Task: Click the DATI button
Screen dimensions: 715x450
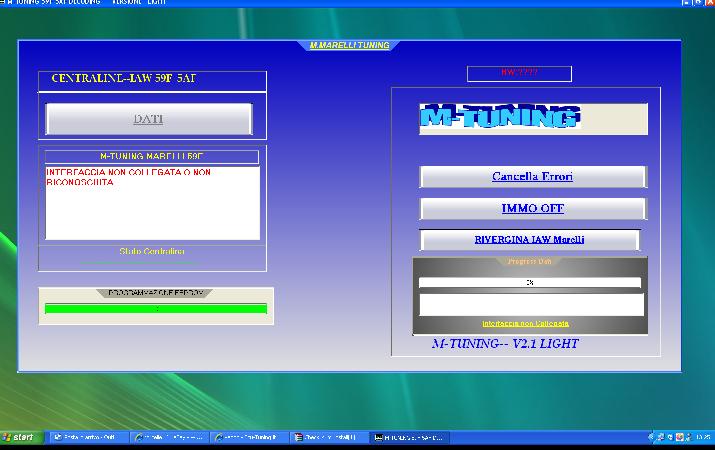Action: coord(149,119)
